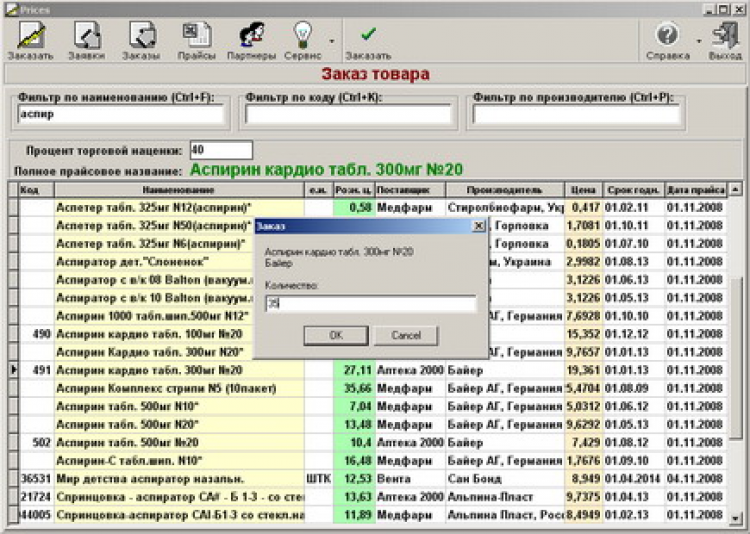
Task: Open Справка help icon
Action: pyautogui.click(x=667, y=36)
